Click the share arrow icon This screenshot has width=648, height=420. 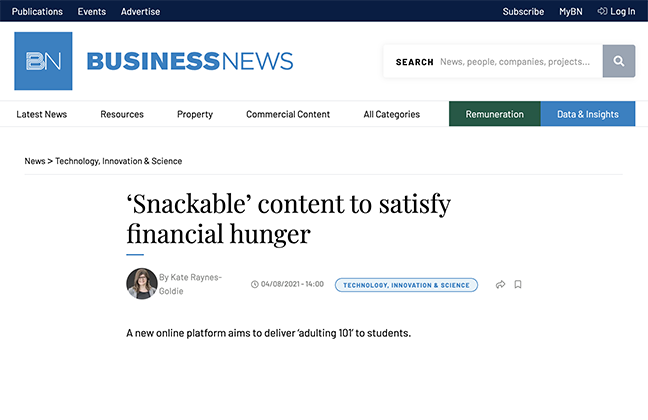(500, 284)
